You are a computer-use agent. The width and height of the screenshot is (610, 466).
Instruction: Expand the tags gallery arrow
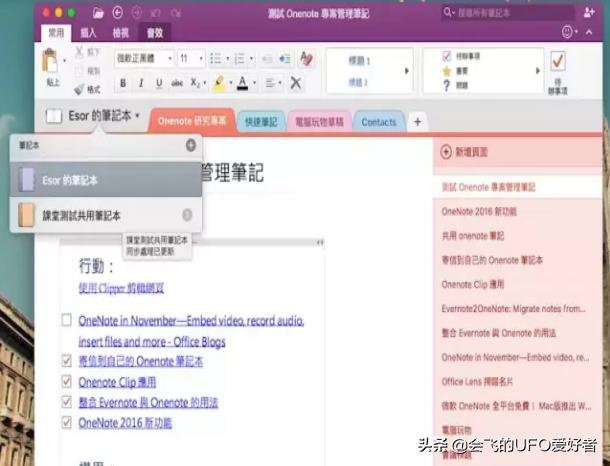(x=538, y=71)
